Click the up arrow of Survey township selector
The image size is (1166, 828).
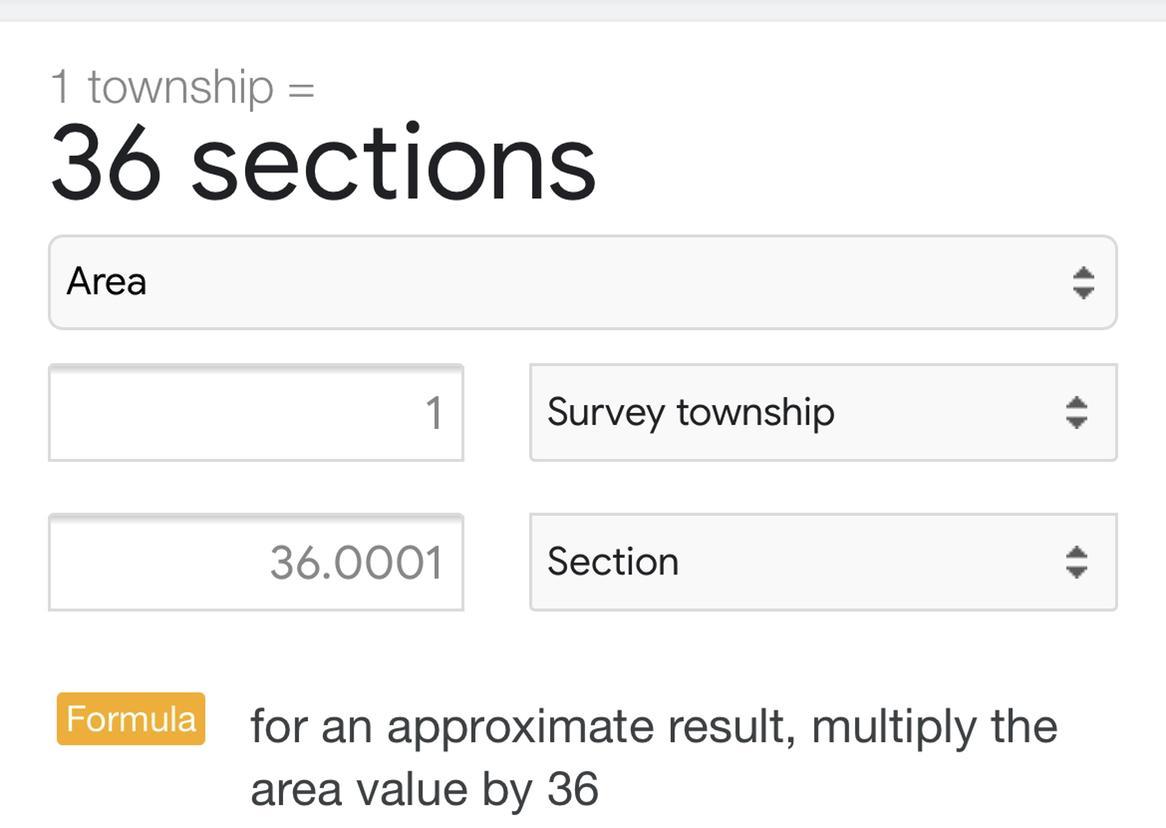1076,402
